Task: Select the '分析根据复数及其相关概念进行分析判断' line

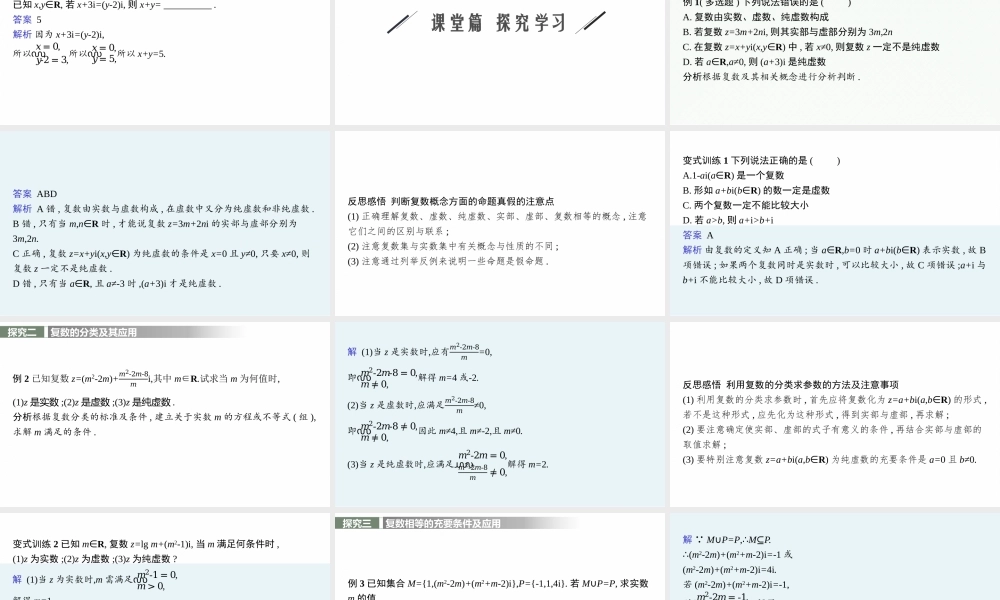Action: pyautogui.click(x=772, y=77)
